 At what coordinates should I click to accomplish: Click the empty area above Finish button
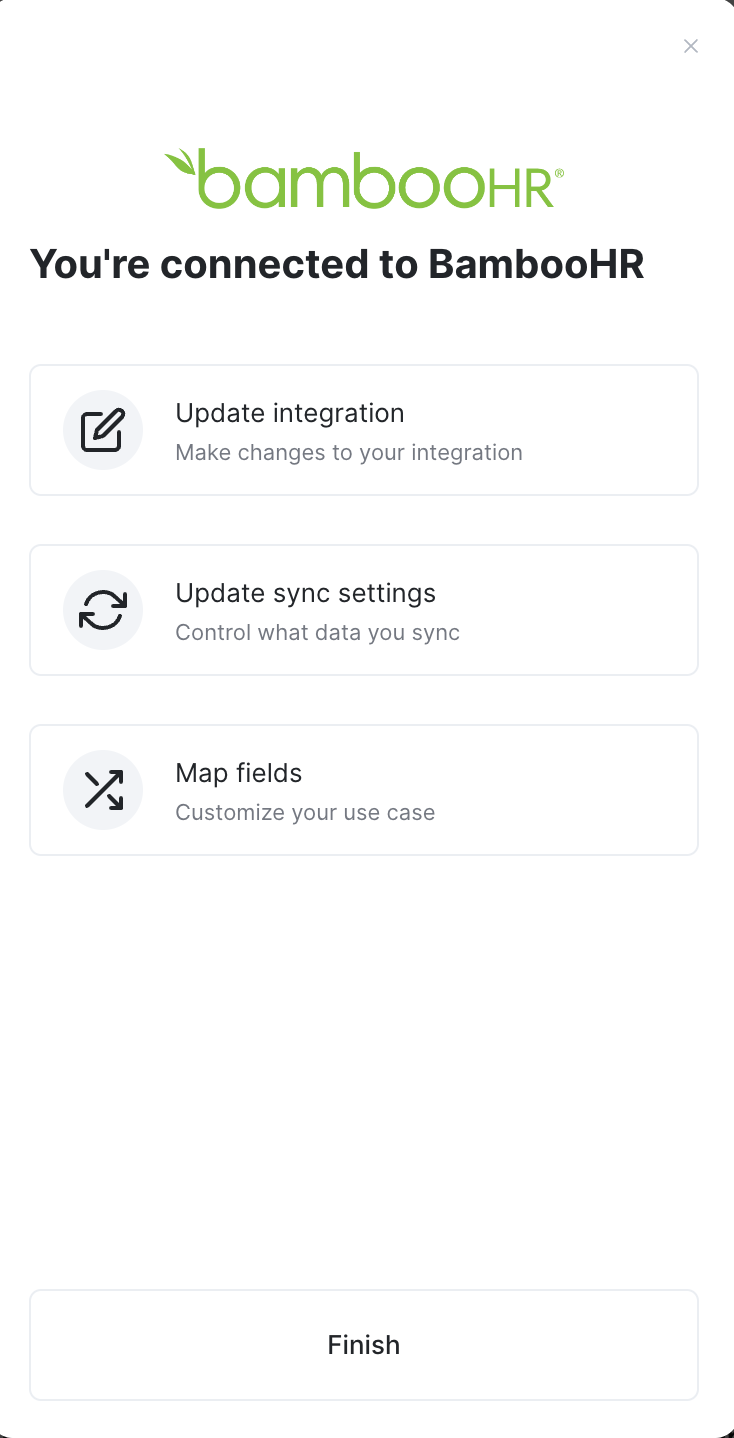(x=364, y=1070)
